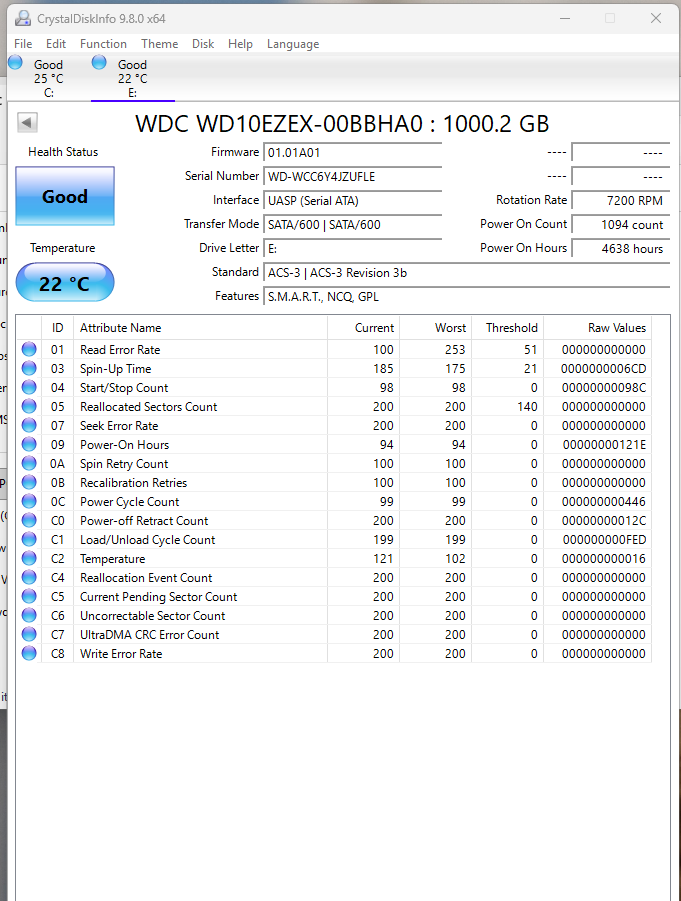Click the Features field
The image size is (681, 901).
(x=467, y=297)
